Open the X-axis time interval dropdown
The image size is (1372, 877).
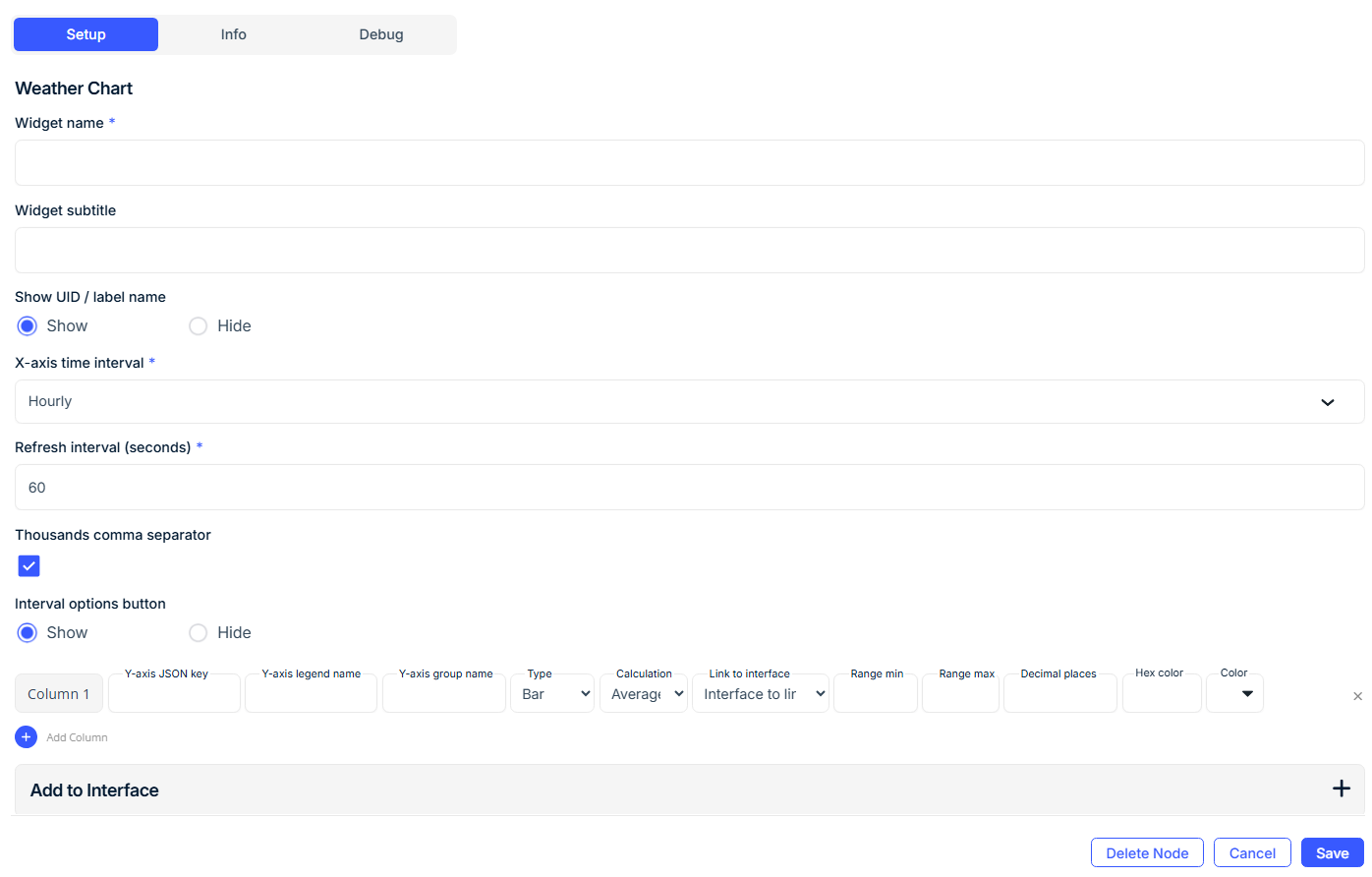point(689,401)
